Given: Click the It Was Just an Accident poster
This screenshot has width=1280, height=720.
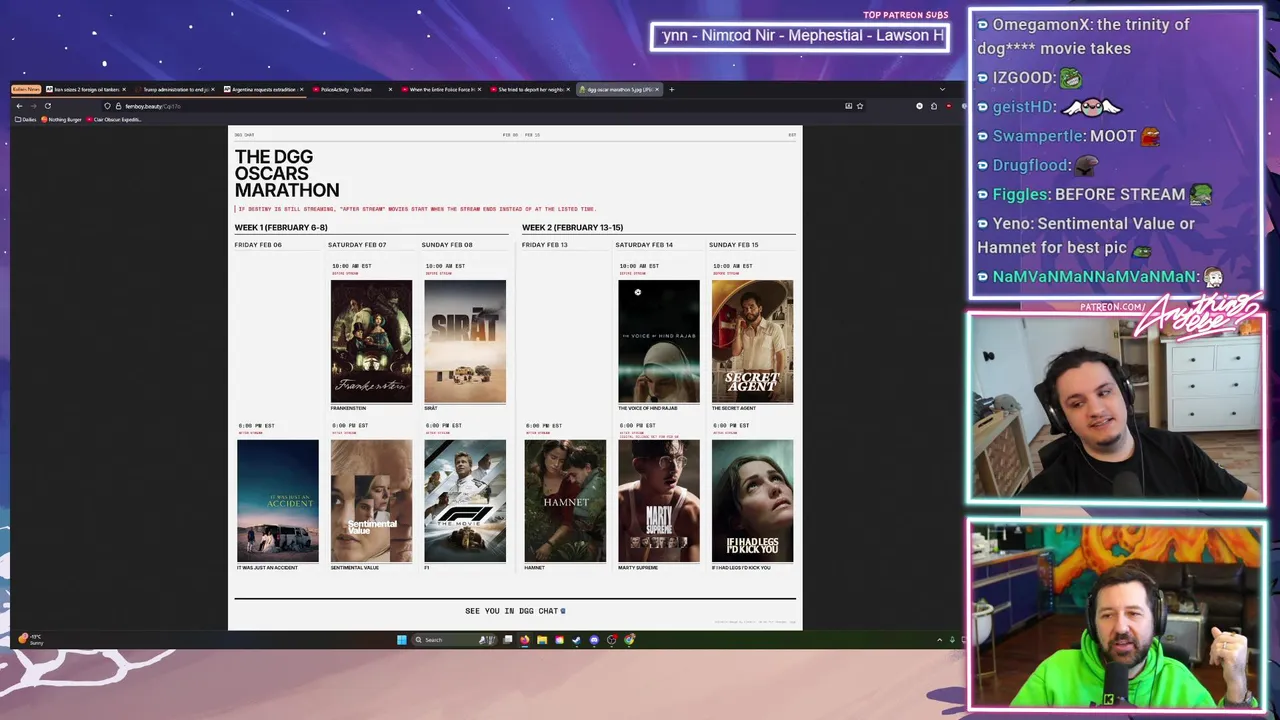Looking at the screenshot, I should click(x=278, y=501).
